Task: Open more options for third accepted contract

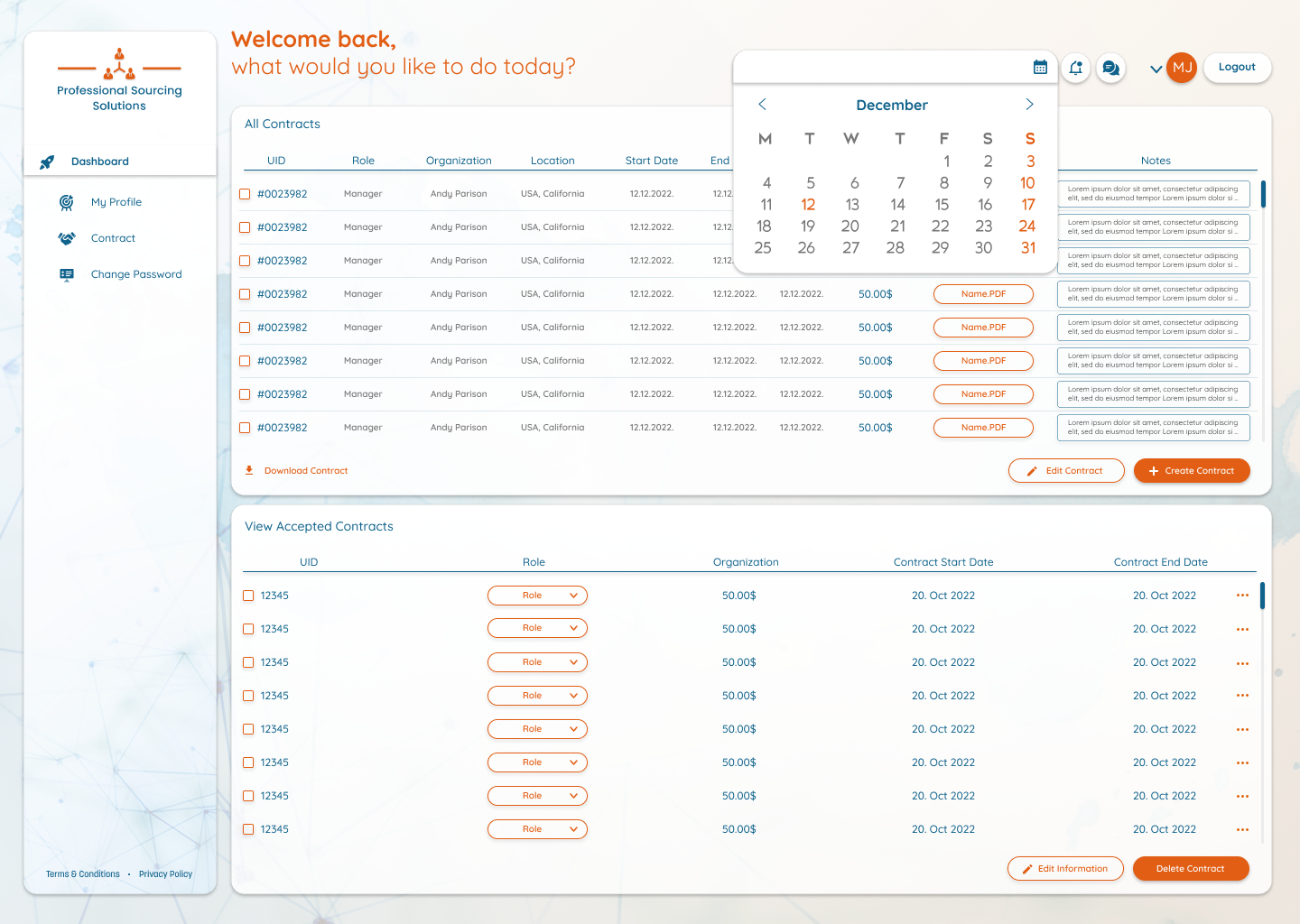Action: (x=1242, y=663)
